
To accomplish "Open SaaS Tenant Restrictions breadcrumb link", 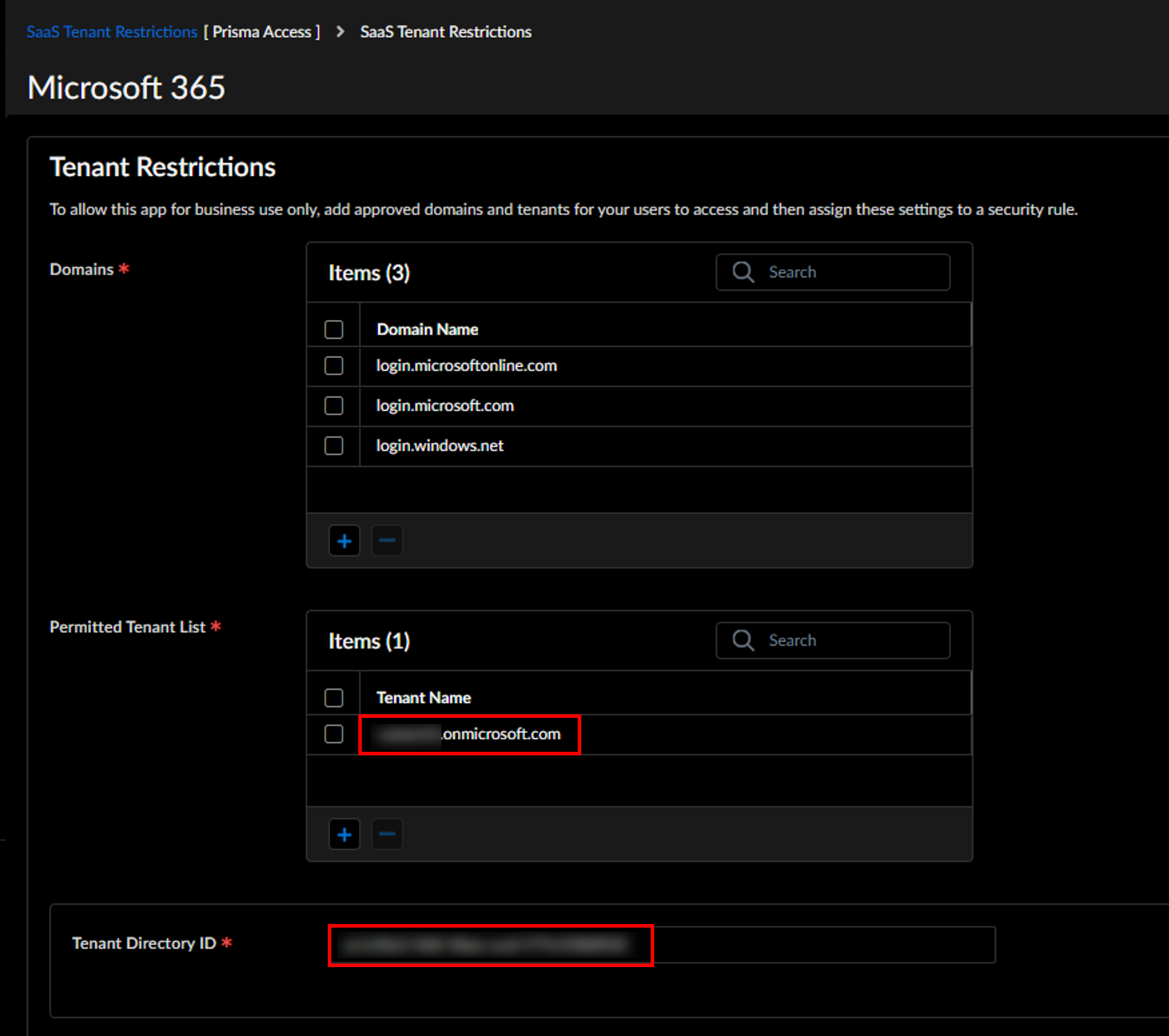I will pos(111,32).
